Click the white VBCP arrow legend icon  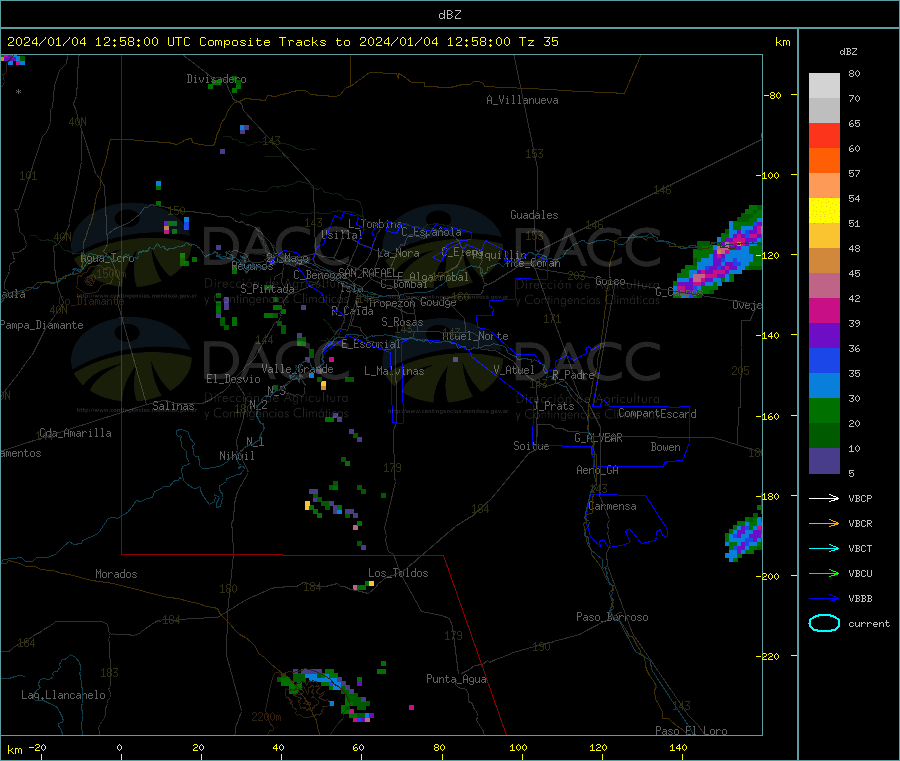click(x=824, y=498)
